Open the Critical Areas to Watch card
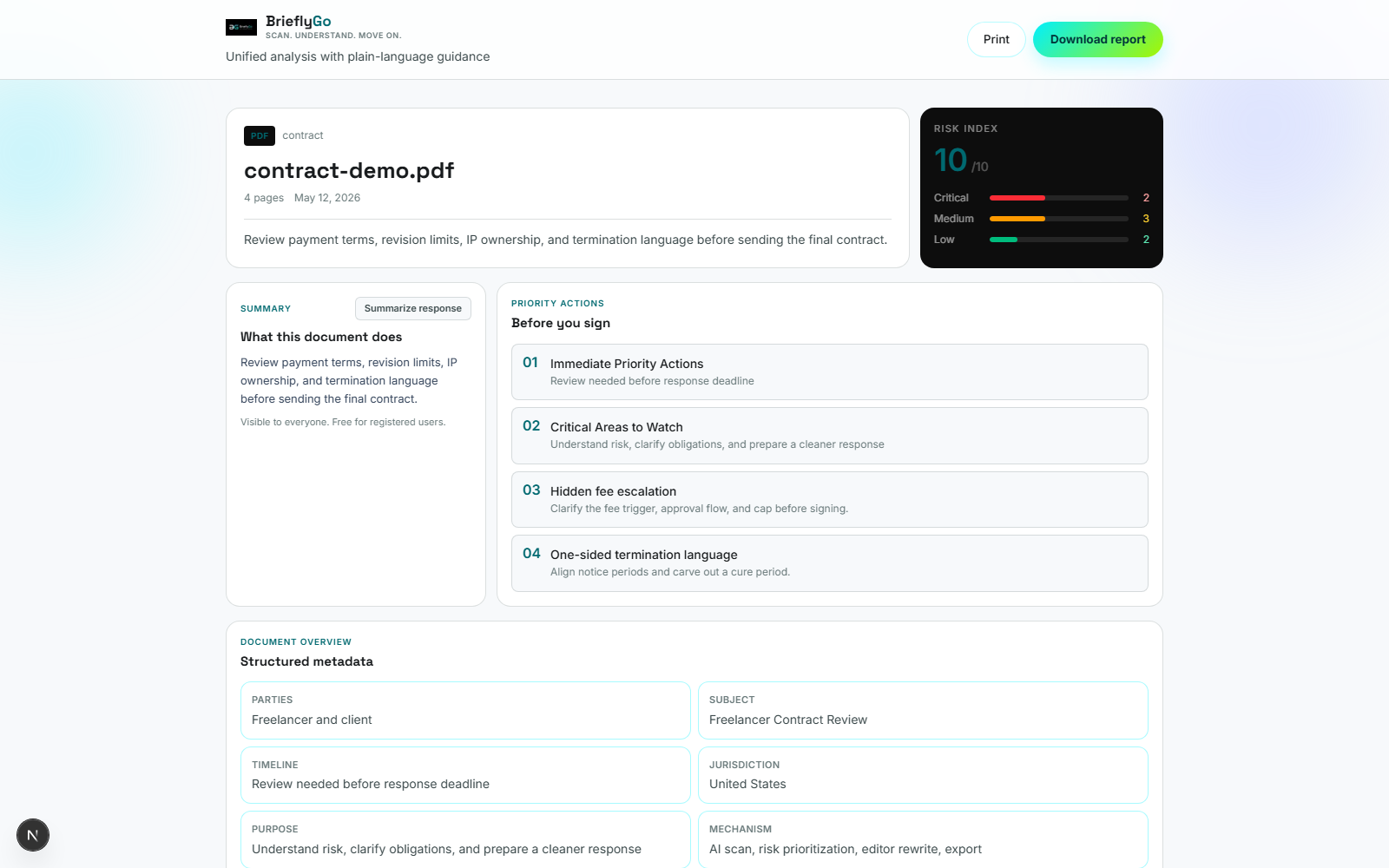 (x=830, y=436)
